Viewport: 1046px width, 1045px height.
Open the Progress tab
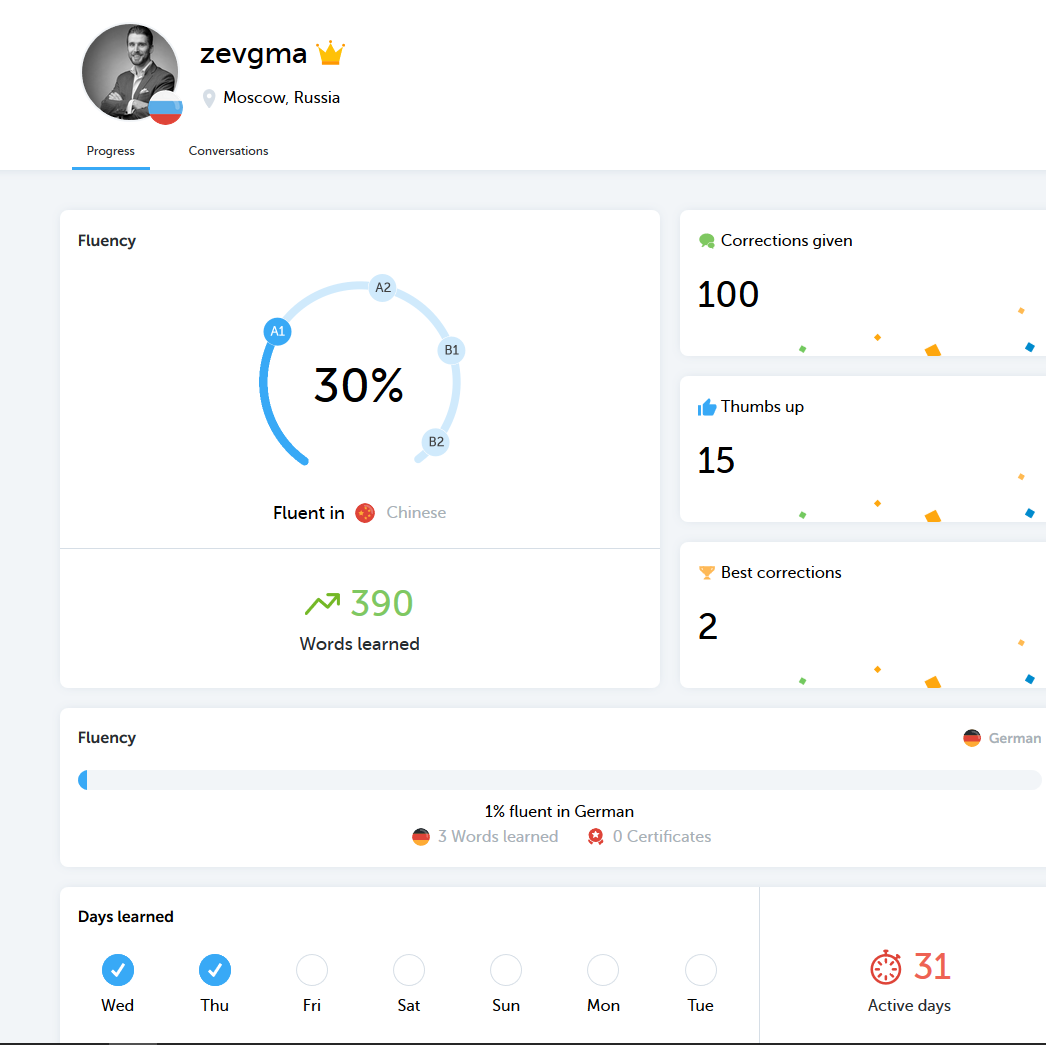point(111,151)
